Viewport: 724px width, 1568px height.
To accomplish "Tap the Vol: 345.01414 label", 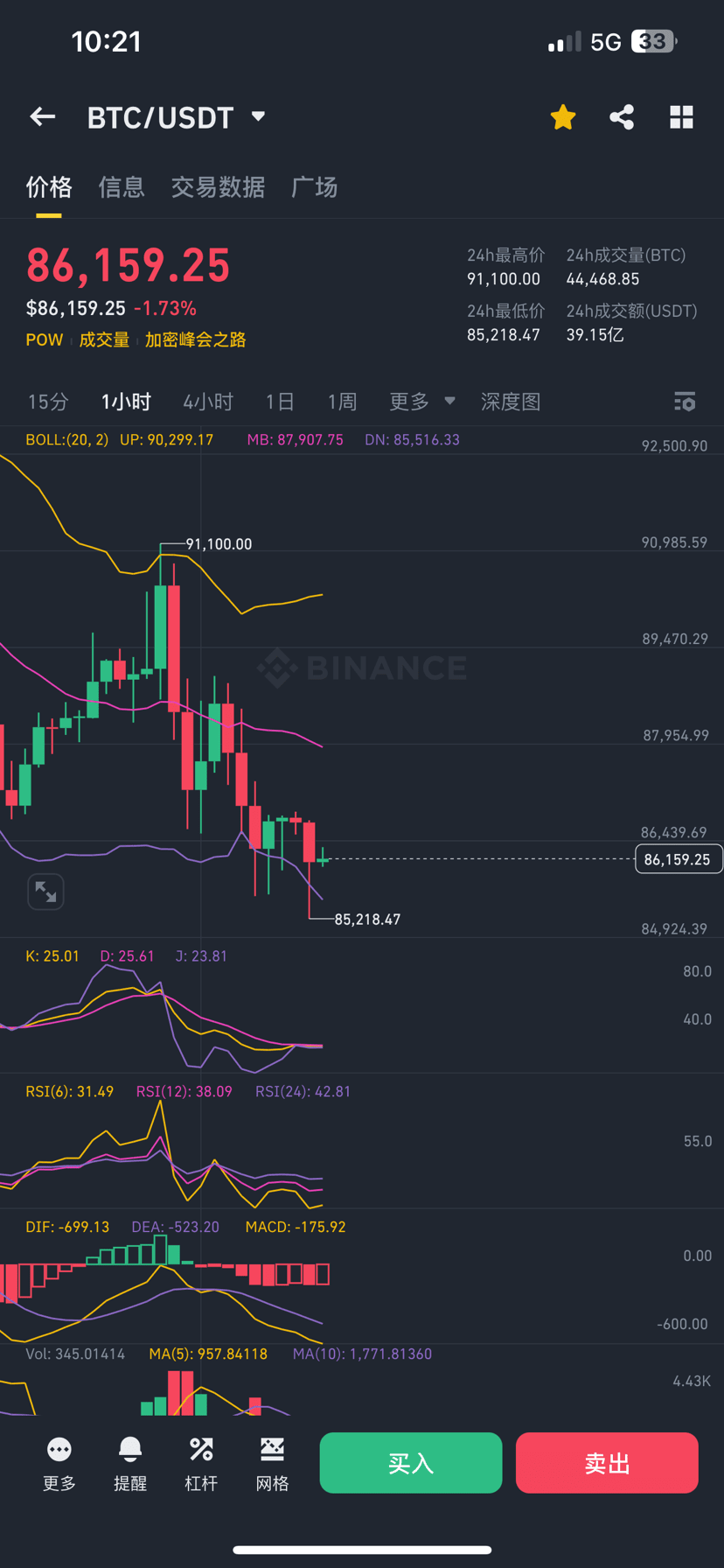I will [x=75, y=1354].
